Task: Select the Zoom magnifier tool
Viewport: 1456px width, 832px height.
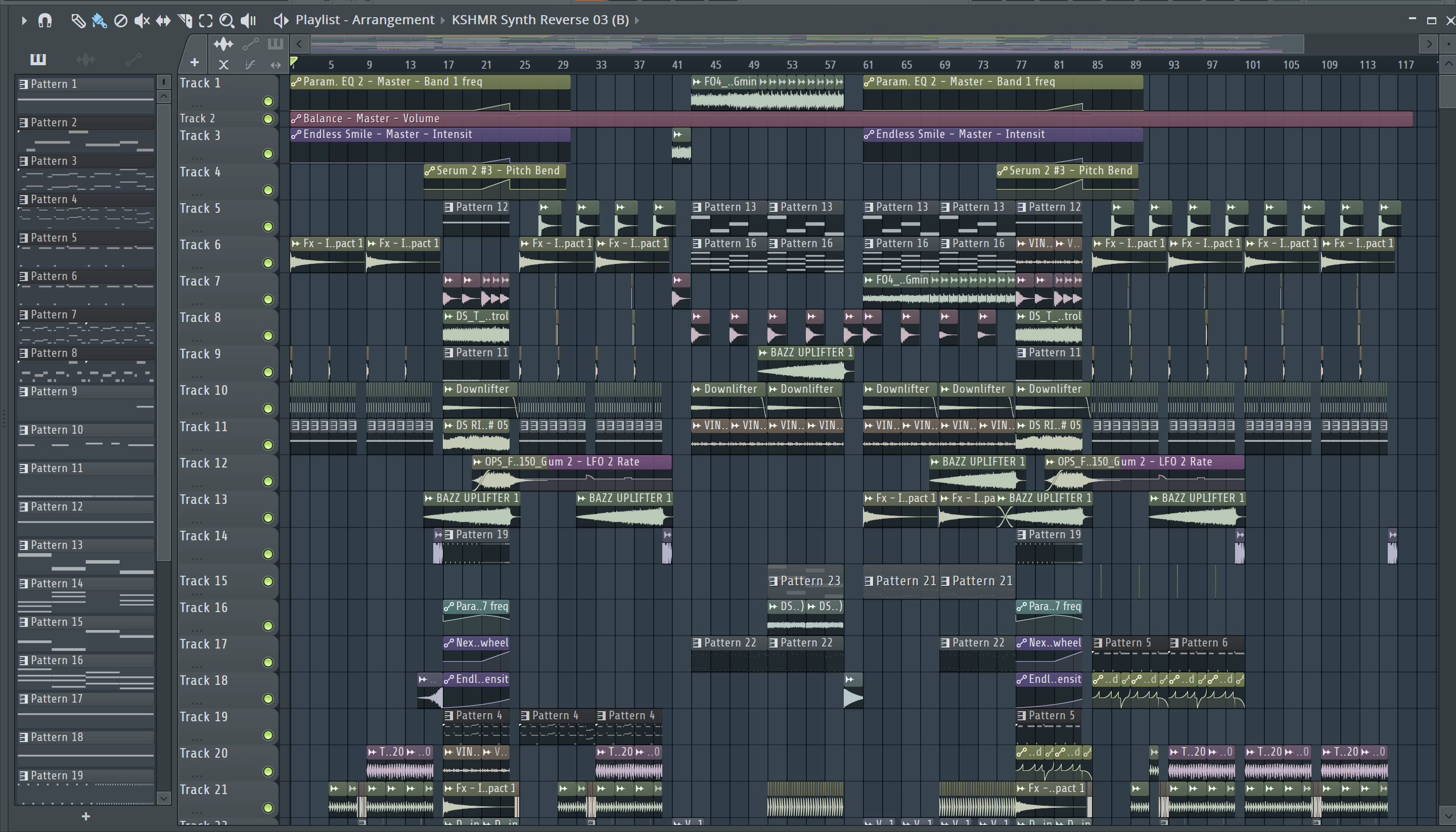Action: click(227, 21)
